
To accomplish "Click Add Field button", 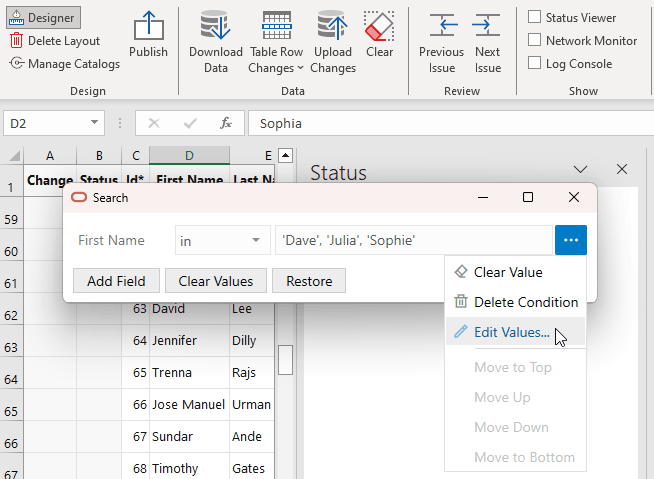I will coord(116,281).
